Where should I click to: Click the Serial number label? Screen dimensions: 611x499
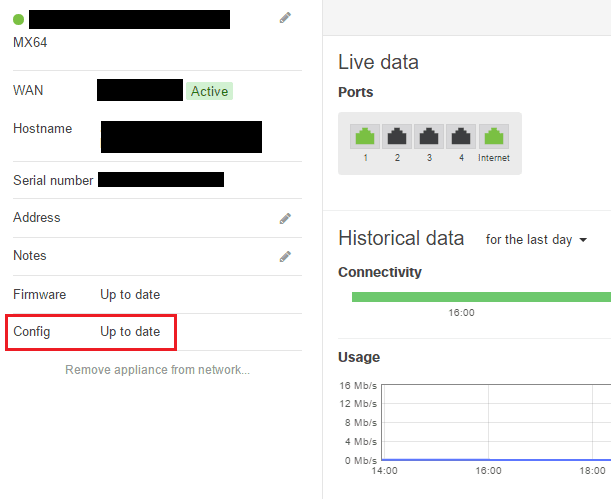click(x=53, y=181)
